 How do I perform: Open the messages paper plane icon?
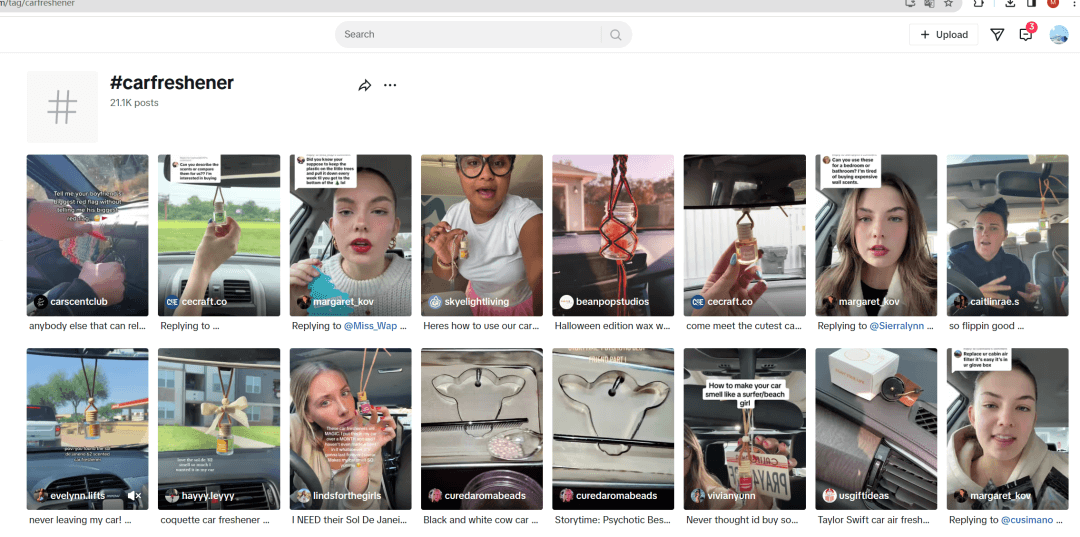pos(997,34)
